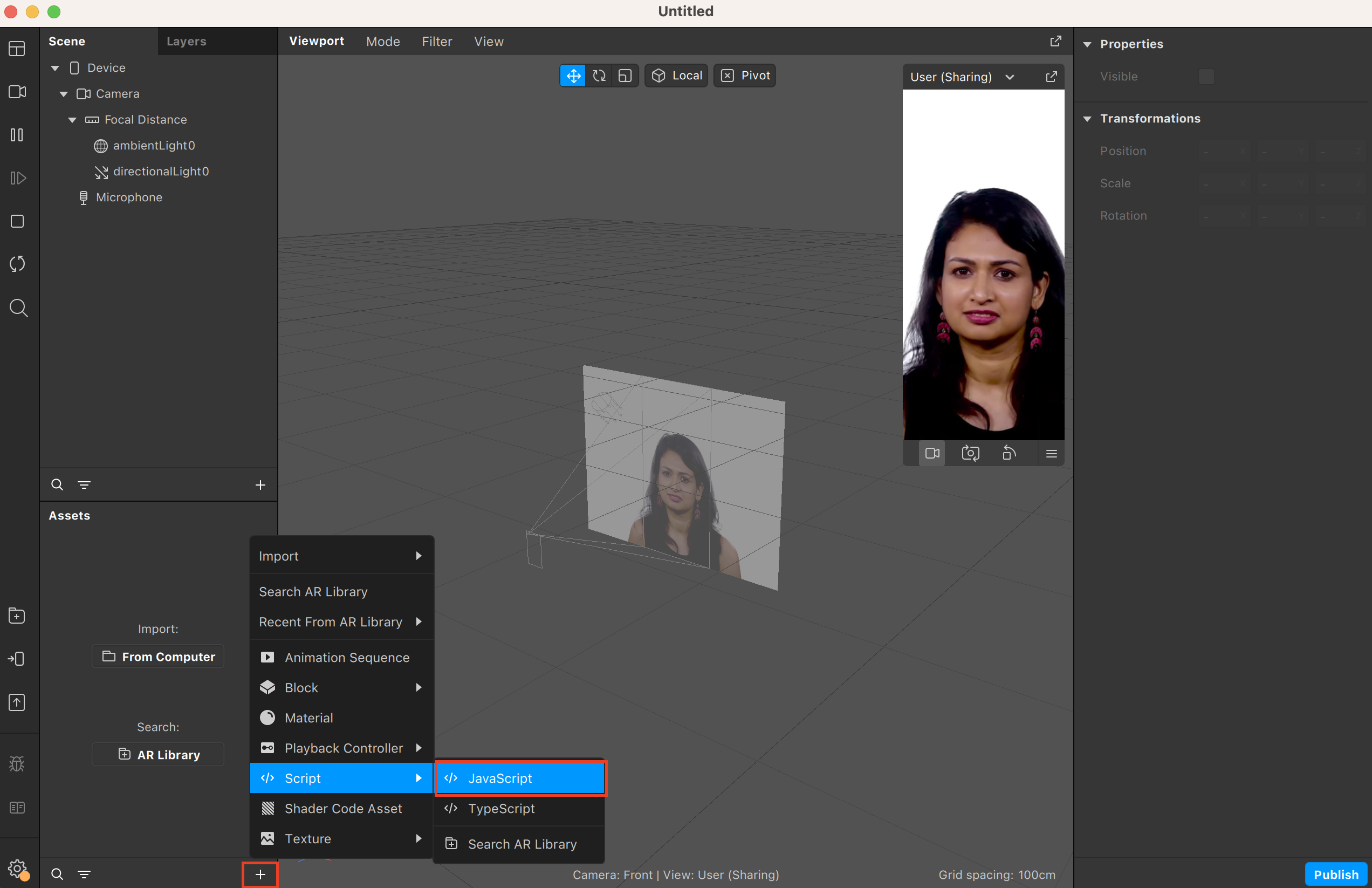1372x888 pixels.
Task: Click the rotate device icon under the simulator
Action: (1009, 453)
